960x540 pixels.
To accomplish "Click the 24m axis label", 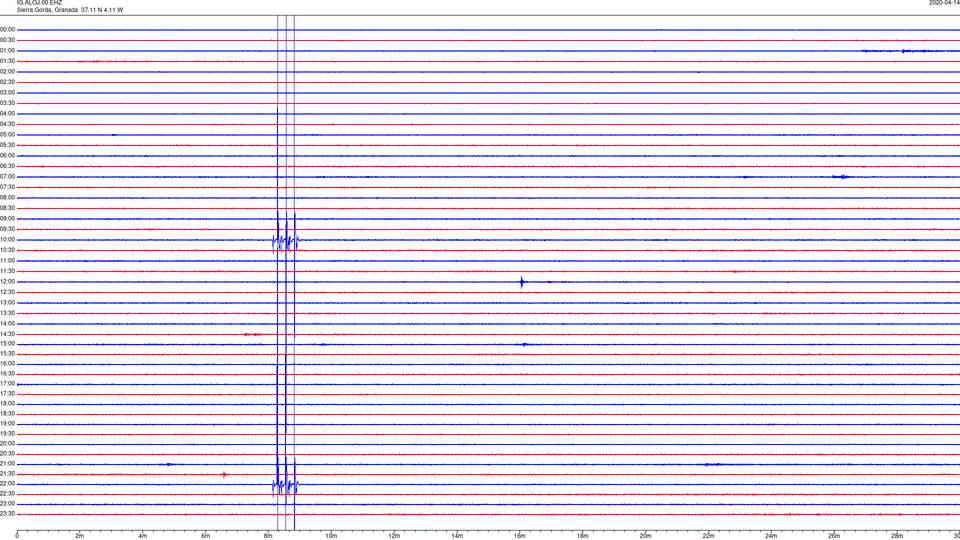I will 771,536.
